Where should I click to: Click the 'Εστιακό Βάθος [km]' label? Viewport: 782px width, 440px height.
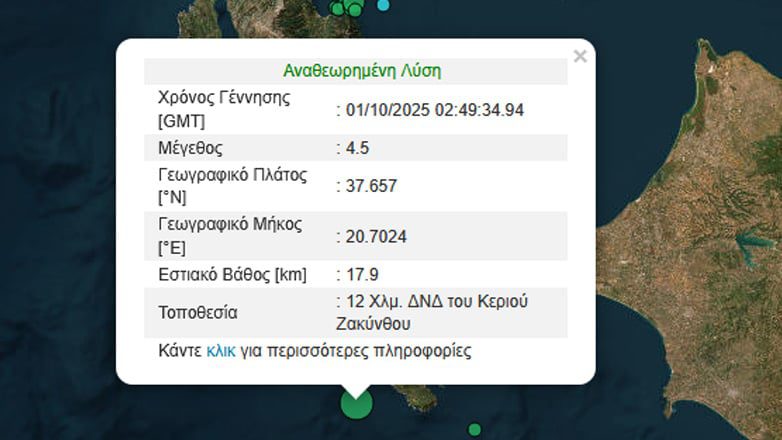(x=232, y=274)
